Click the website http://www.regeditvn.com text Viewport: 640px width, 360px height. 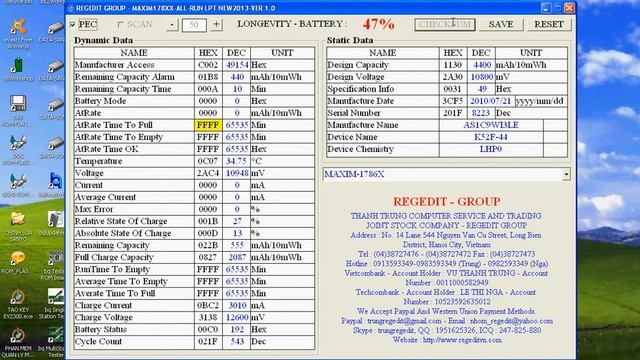[462, 340]
